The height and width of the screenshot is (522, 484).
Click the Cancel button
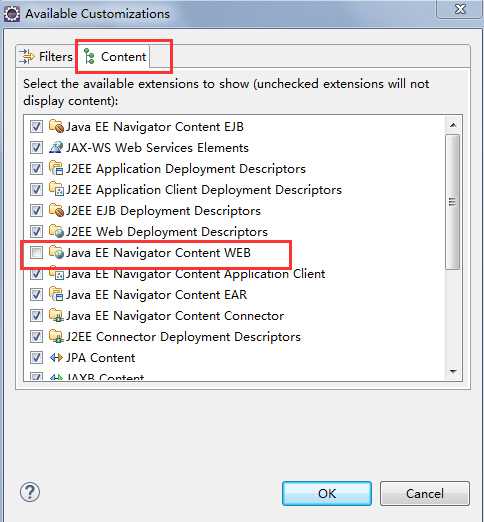pyautogui.click(x=425, y=493)
